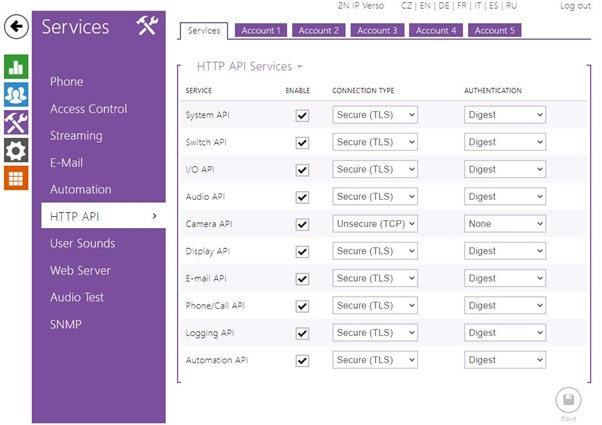The width and height of the screenshot is (602, 425).
Task: Switch to the Account 1 tab
Action: [x=260, y=31]
